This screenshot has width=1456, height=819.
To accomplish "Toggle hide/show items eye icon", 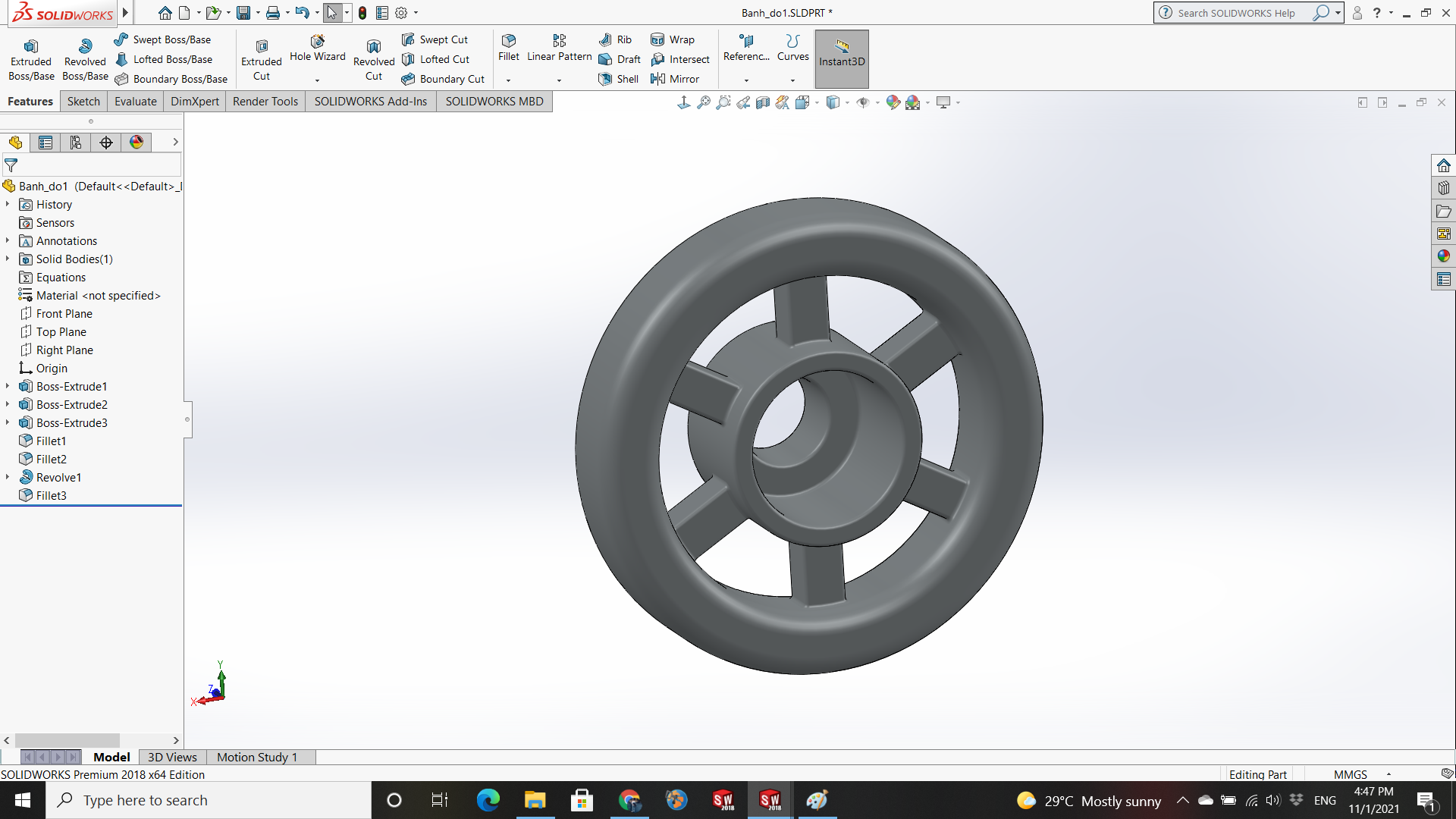I will (x=863, y=102).
